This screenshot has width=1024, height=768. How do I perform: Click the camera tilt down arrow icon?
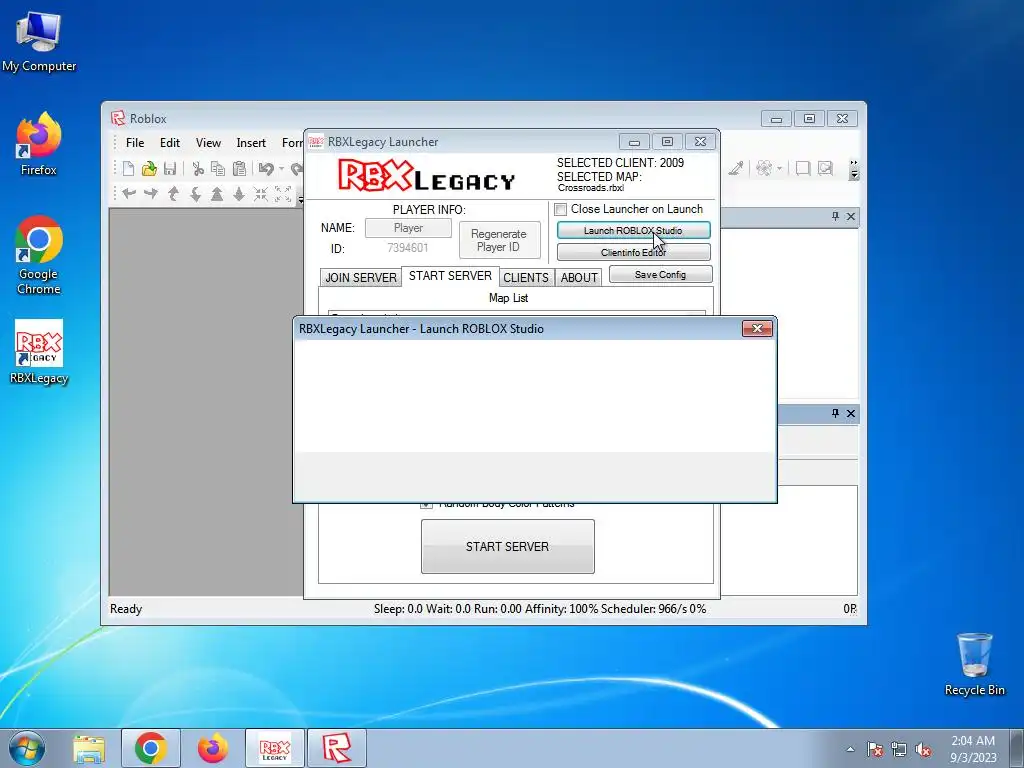[195, 193]
